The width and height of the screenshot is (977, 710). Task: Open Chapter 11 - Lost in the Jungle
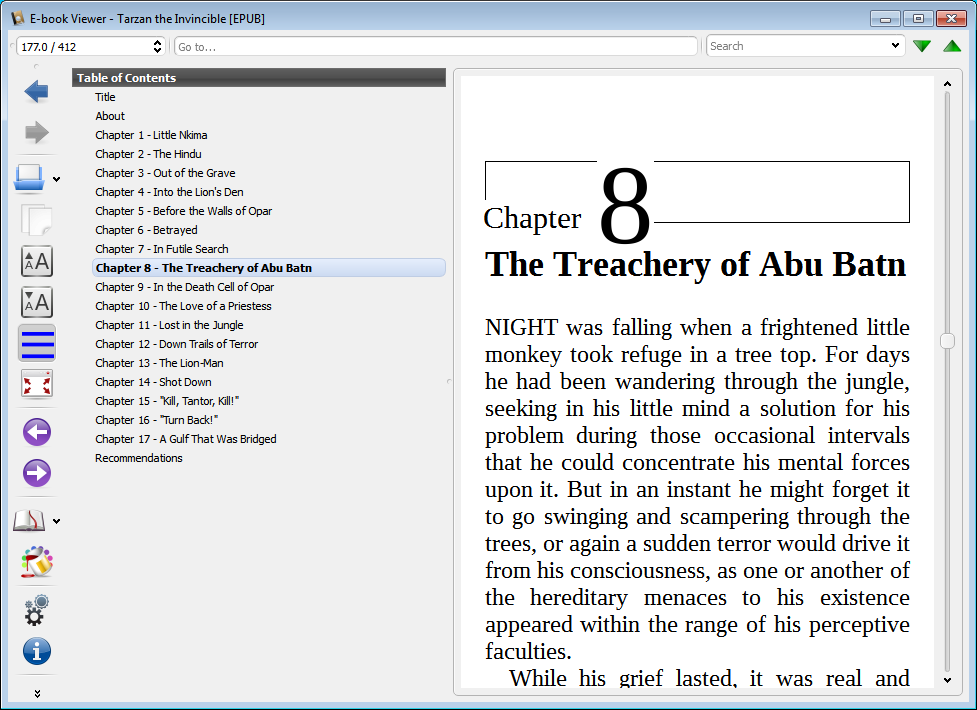tap(169, 325)
